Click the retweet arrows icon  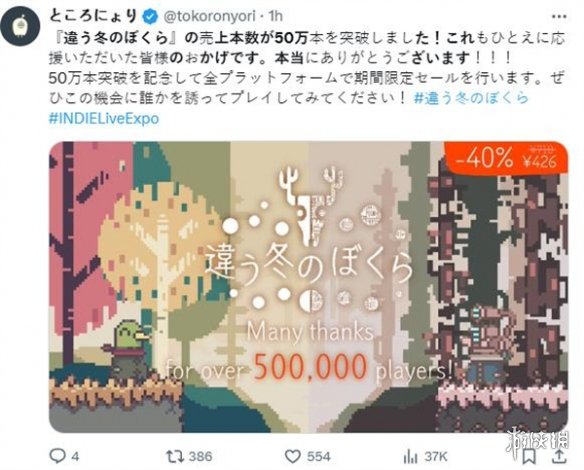click(175, 456)
